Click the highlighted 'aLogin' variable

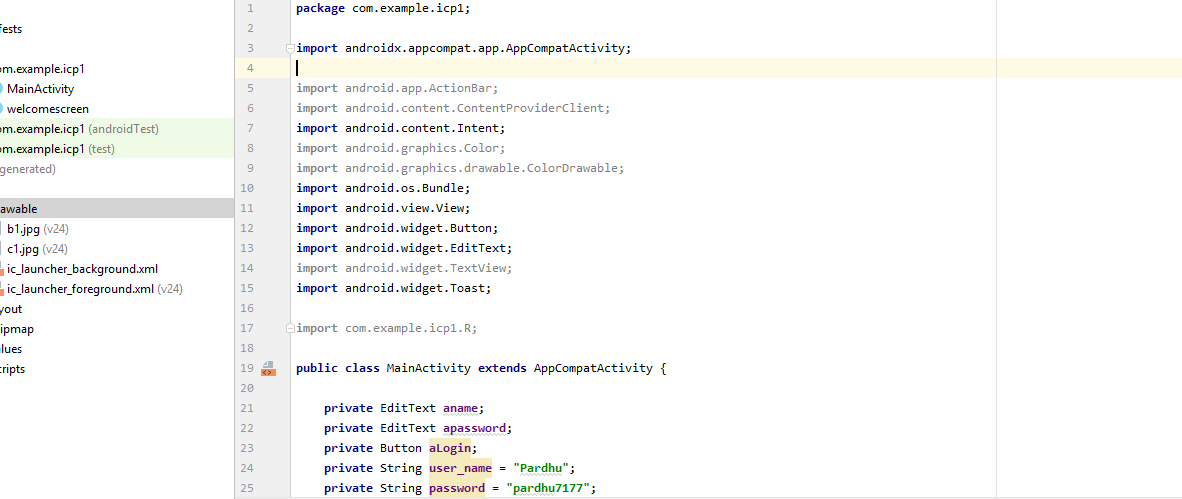450,448
